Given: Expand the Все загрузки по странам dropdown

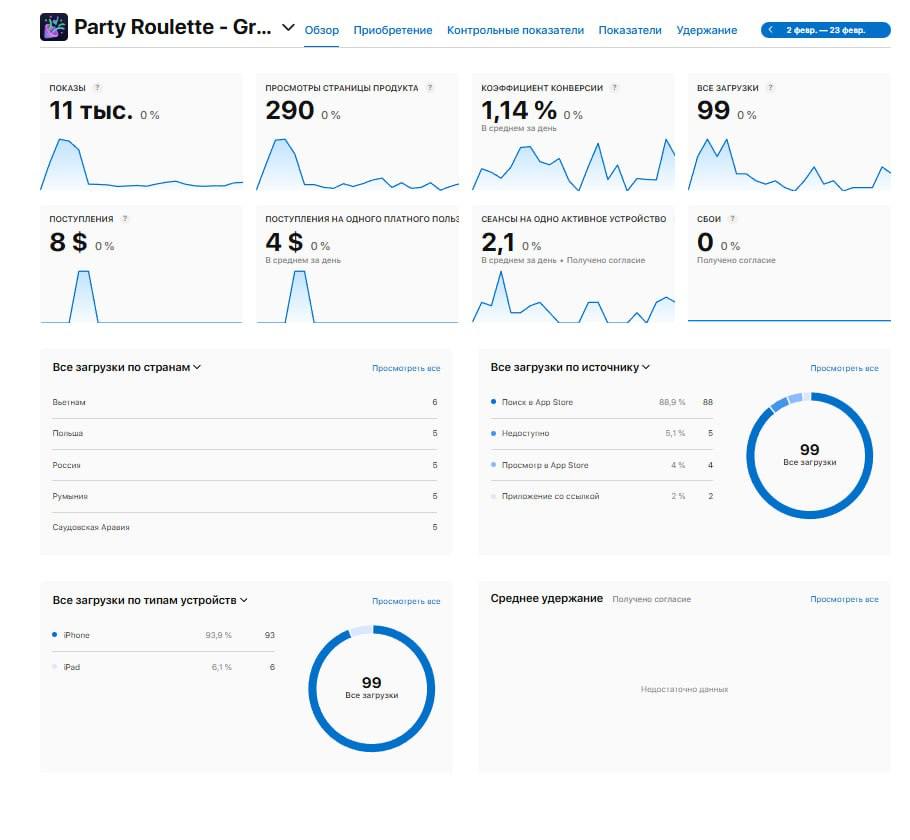Looking at the screenshot, I should (x=200, y=367).
